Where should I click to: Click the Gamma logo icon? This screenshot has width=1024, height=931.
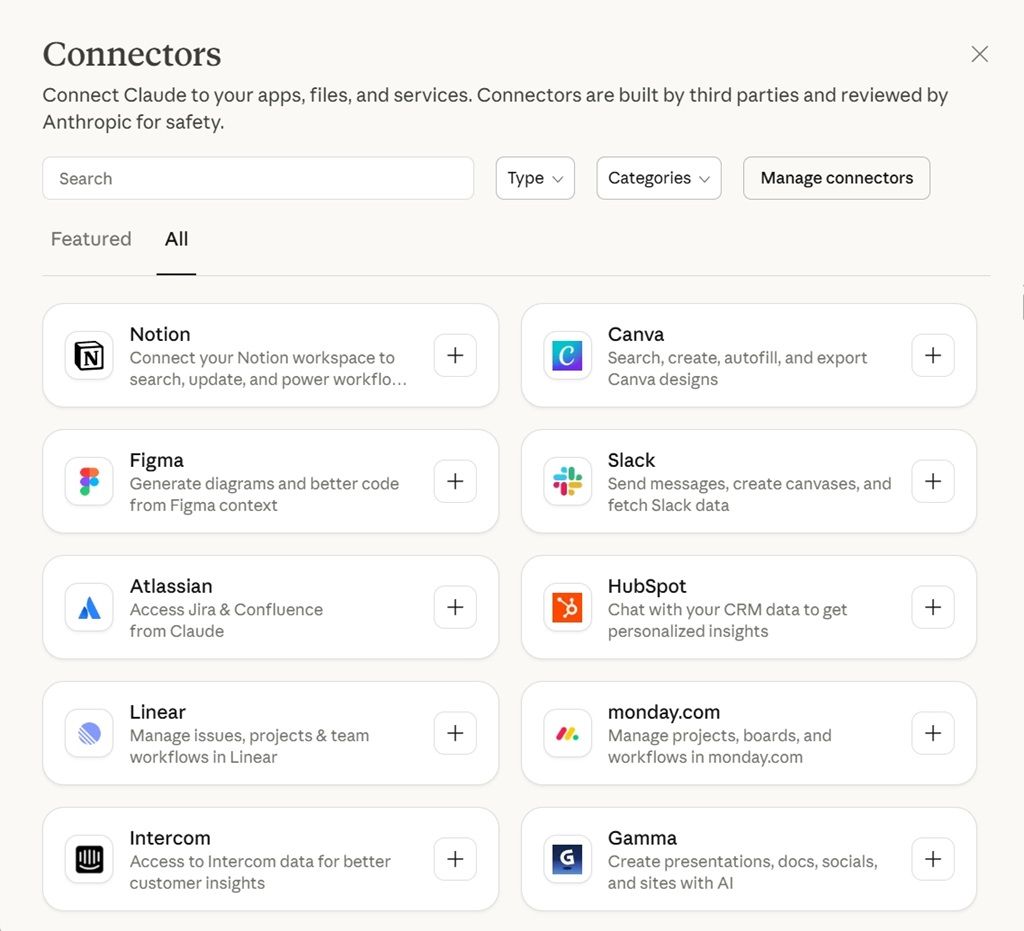[x=567, y=860]
